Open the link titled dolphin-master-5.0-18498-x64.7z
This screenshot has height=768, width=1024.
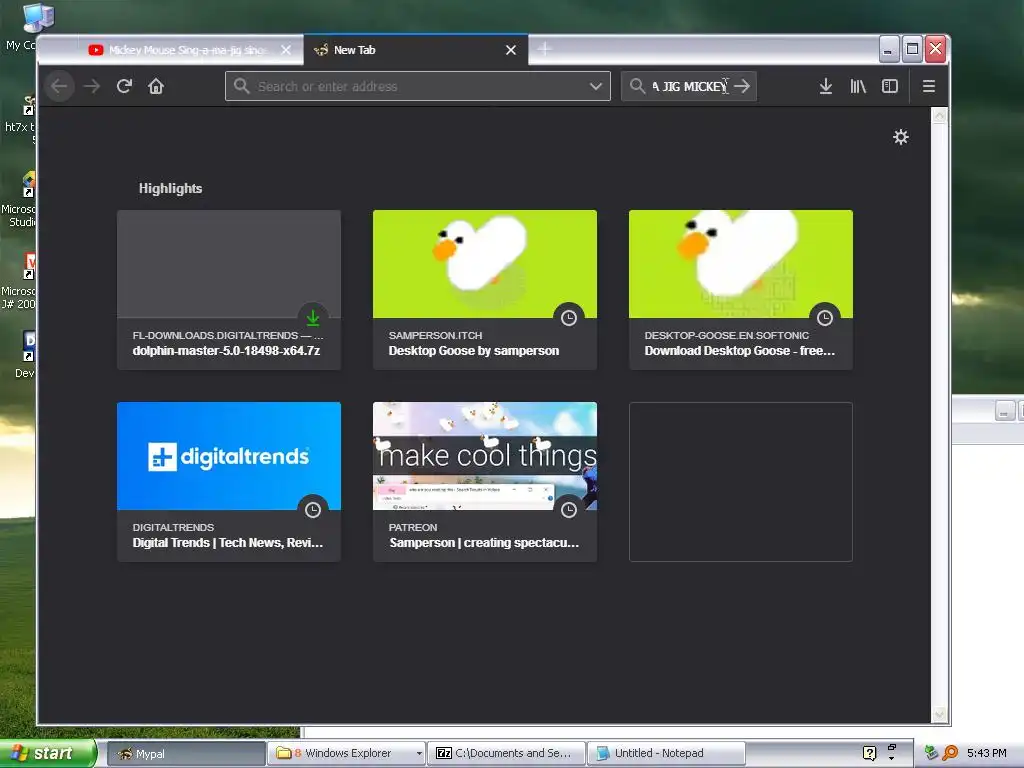226,351
